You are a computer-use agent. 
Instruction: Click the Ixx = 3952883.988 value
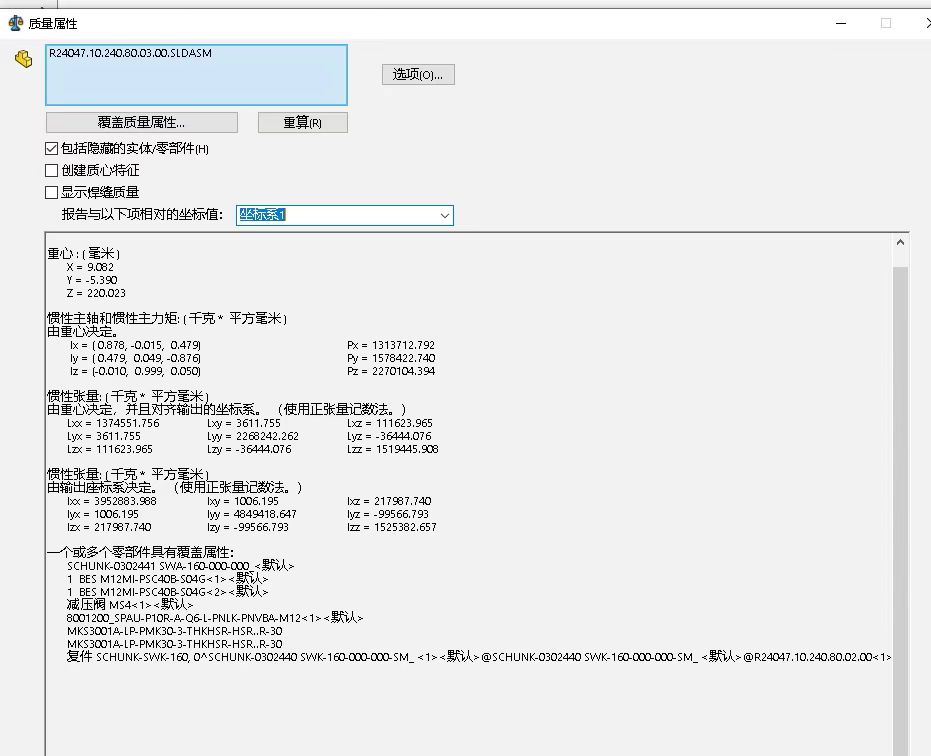pos(112,501)
